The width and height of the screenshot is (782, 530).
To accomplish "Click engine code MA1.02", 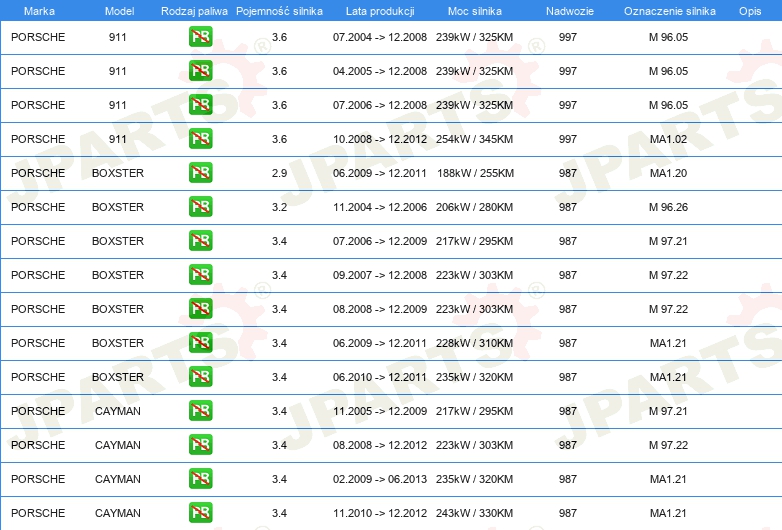I will 668,139.
